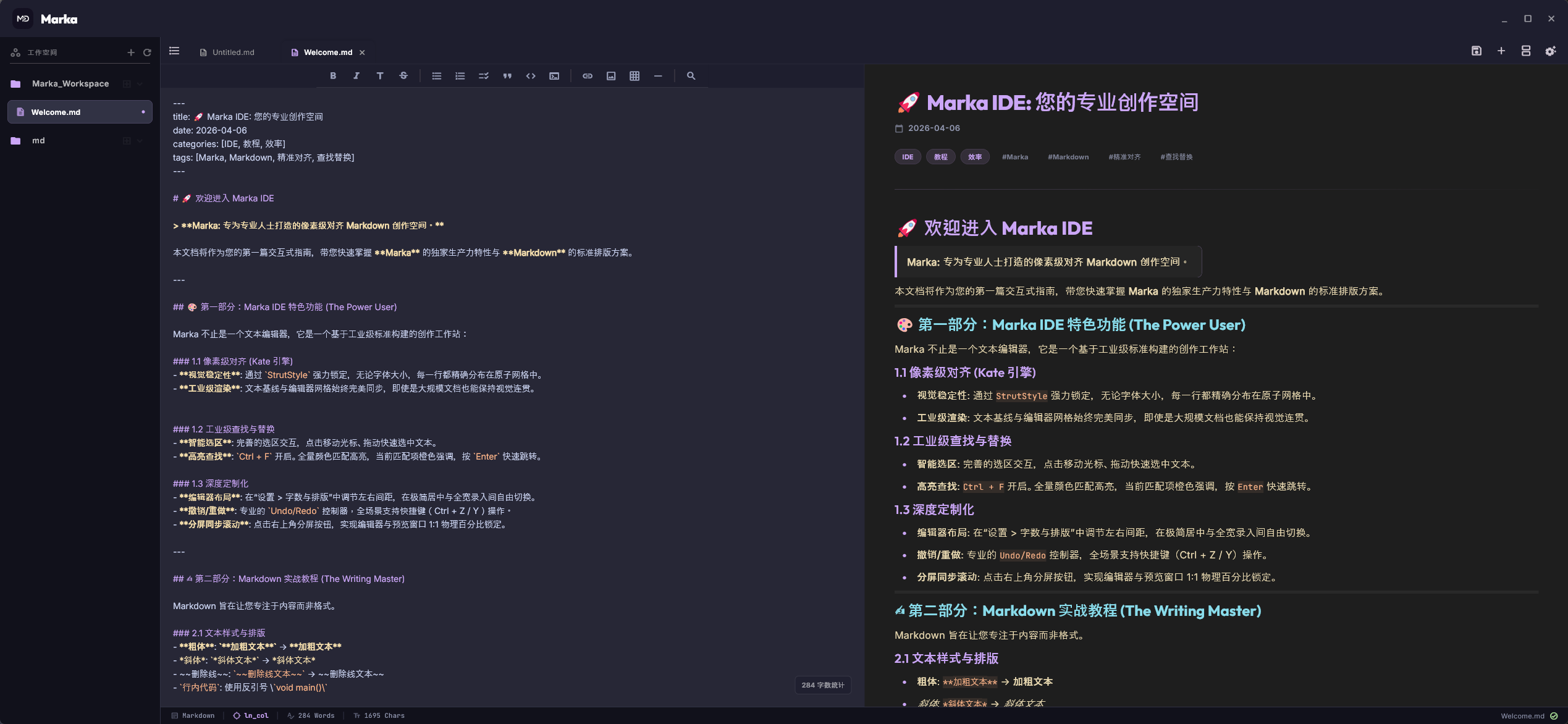Screen dimensions: 1568x724
Task: Insert a bulleted list
Action: click(437, 76)
